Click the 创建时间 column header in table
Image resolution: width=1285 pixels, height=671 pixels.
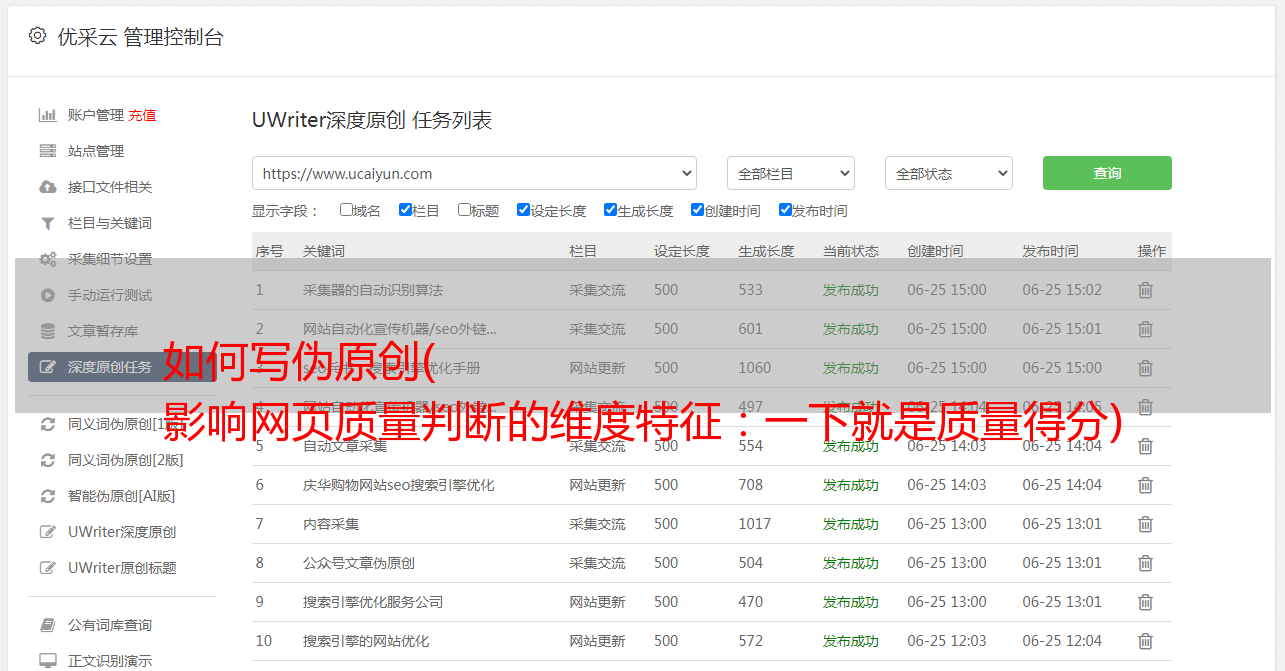(x=935, y=251)
